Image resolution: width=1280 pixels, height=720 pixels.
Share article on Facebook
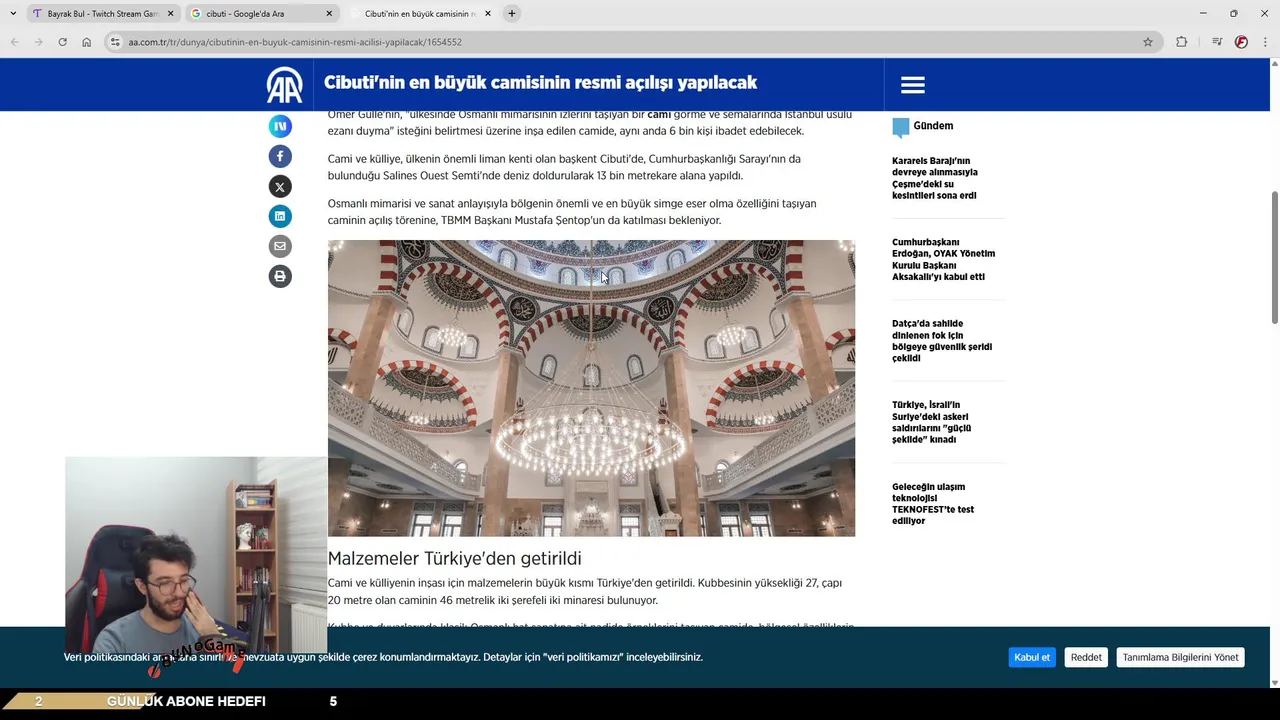coord(280,156)
